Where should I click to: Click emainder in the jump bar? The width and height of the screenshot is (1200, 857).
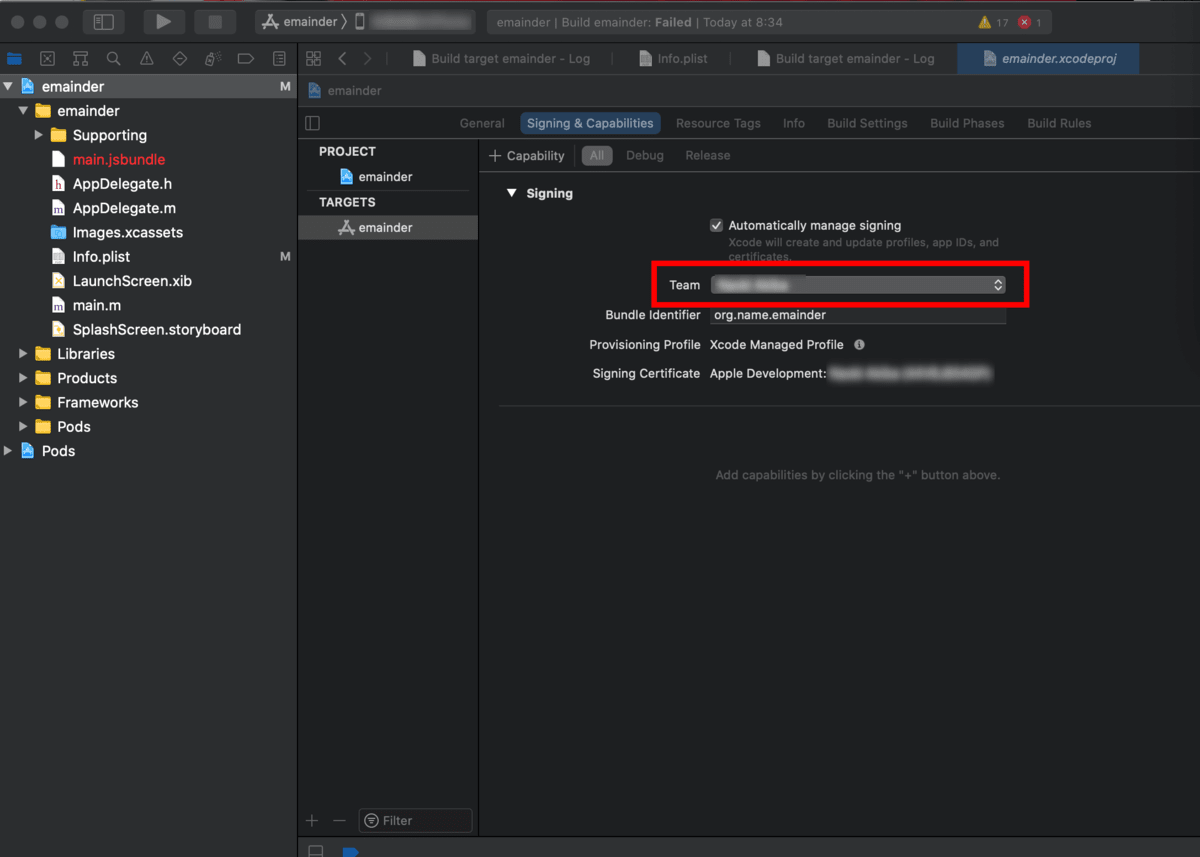click(x=345, y=91)
